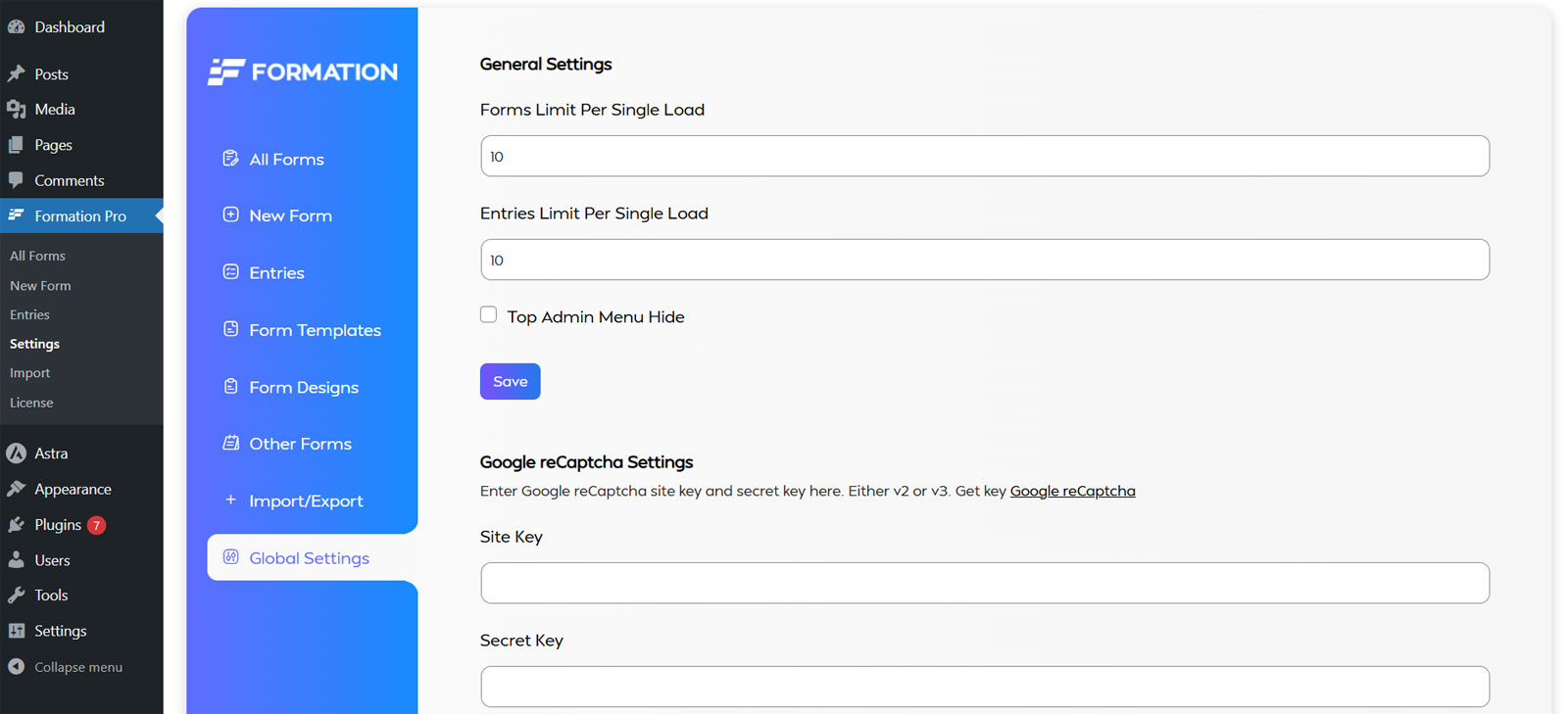Click the Users person icon
The image size is (1568, 714).
pos(17,560)
